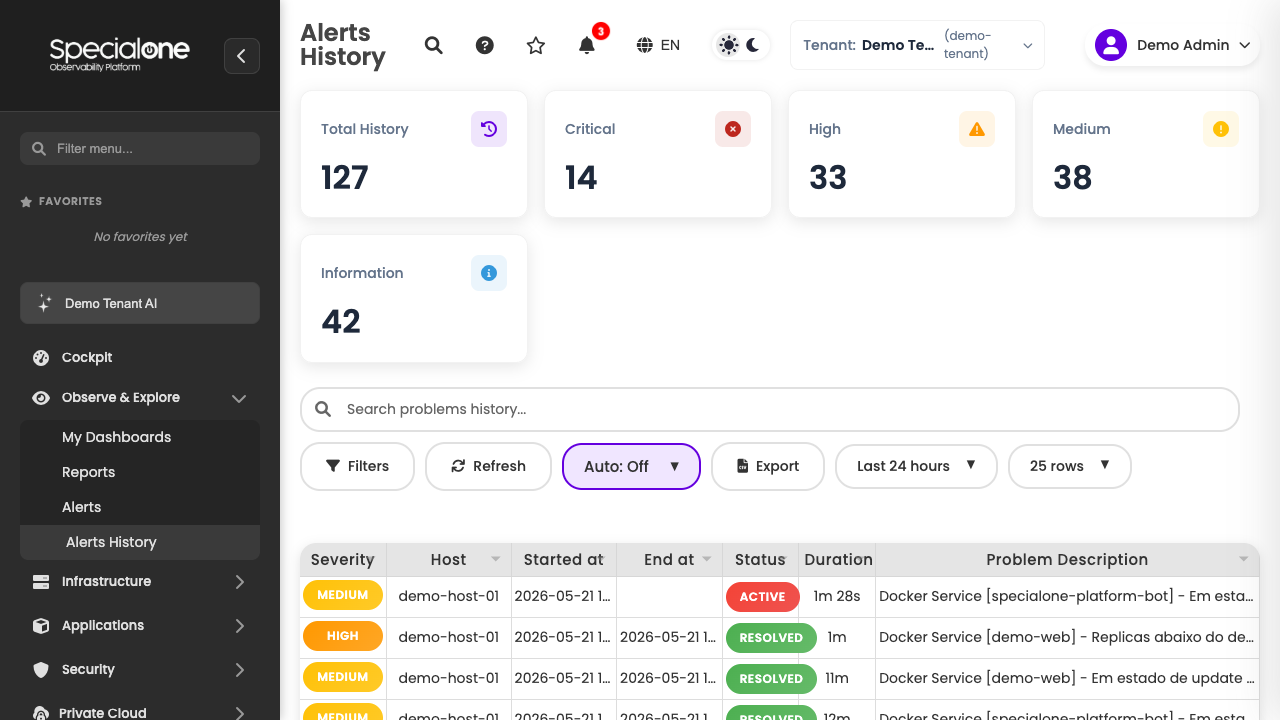Click the Infrastructure server icon
1280x720 pixels.
[x=41, y=581]
